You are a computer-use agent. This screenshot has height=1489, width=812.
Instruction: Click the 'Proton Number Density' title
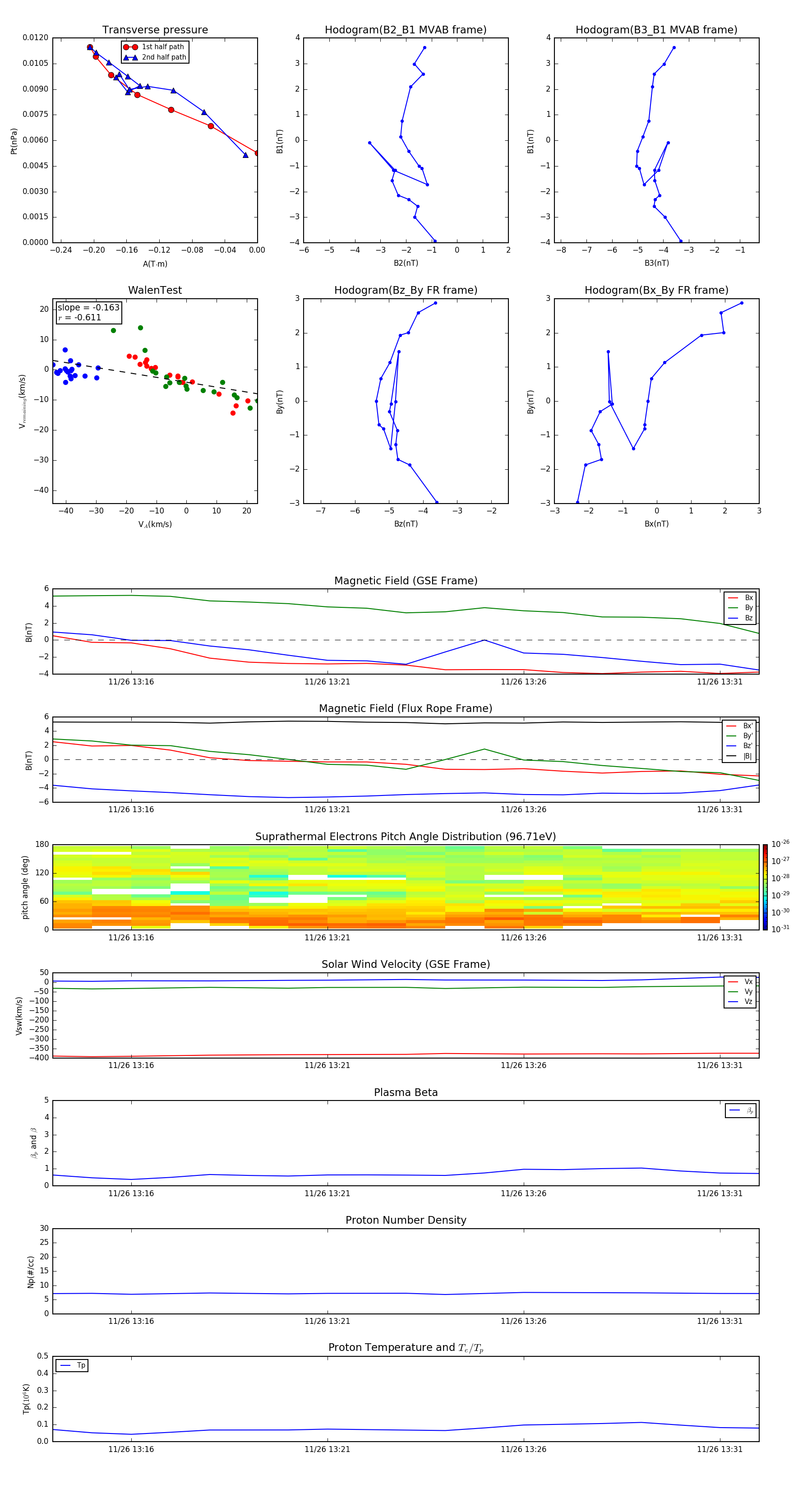pos(406,1220)
